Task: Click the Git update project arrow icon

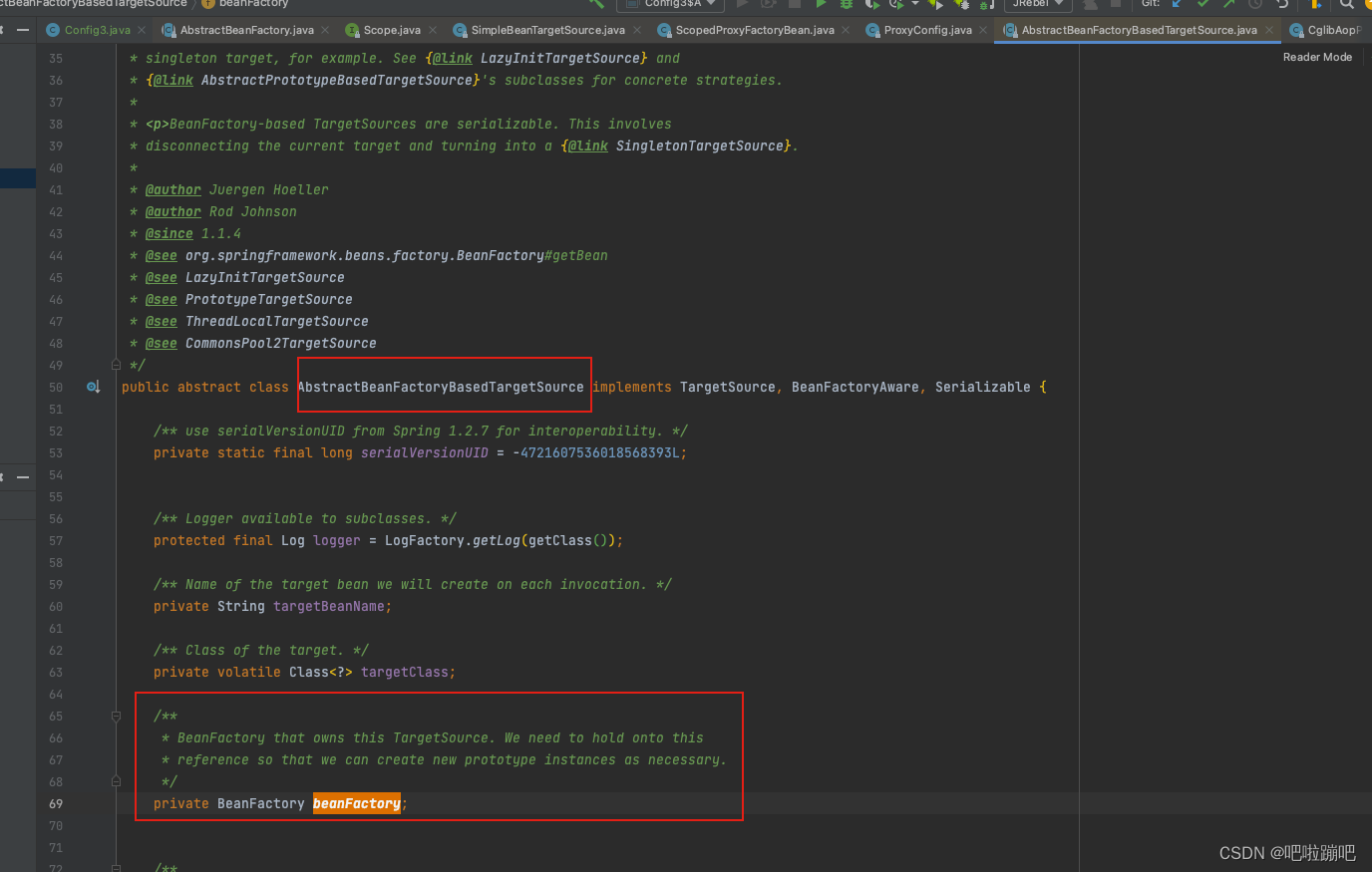Action: click(x=1177, y=4)
